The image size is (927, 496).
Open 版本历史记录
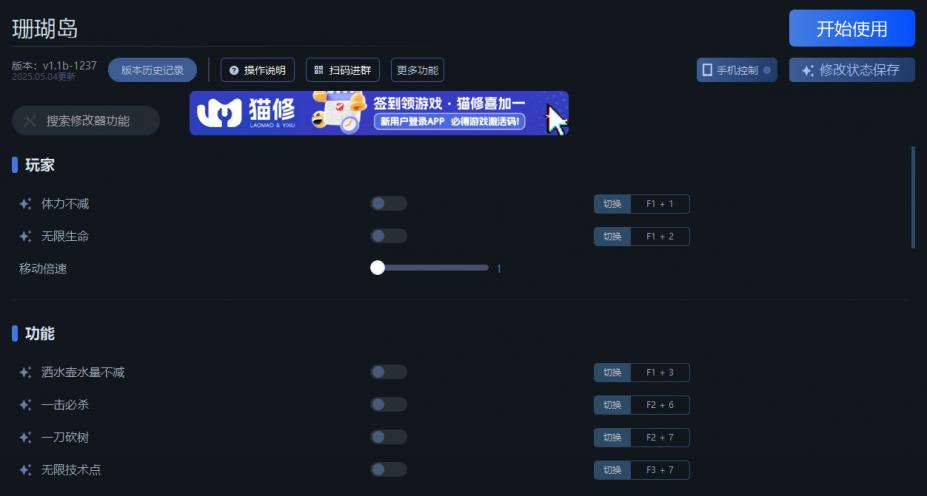click(153, 70)
